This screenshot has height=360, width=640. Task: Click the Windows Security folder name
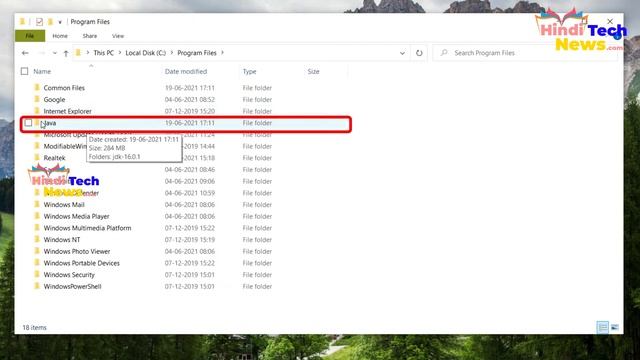tap(69, 275)
